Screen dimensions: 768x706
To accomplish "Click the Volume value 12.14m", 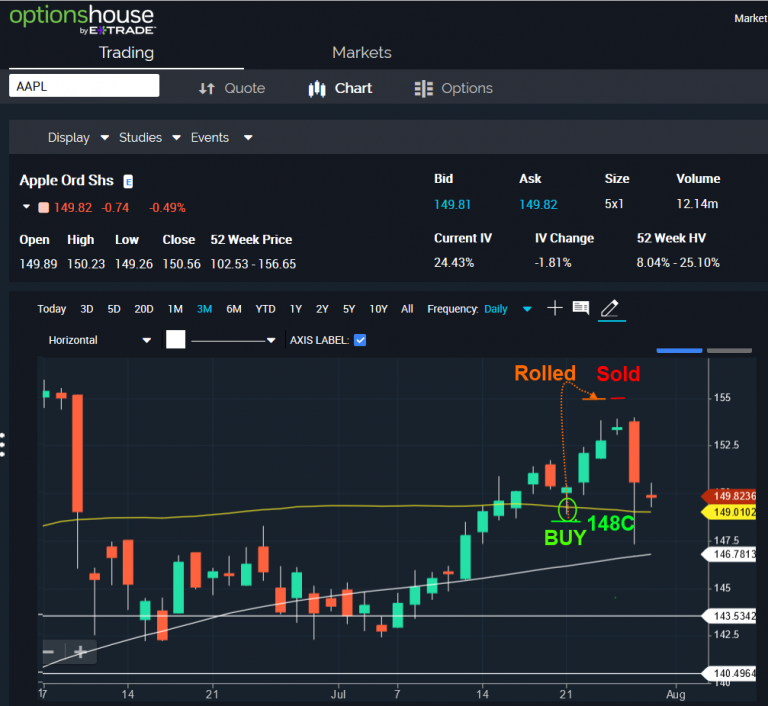I will pos(697,204).
